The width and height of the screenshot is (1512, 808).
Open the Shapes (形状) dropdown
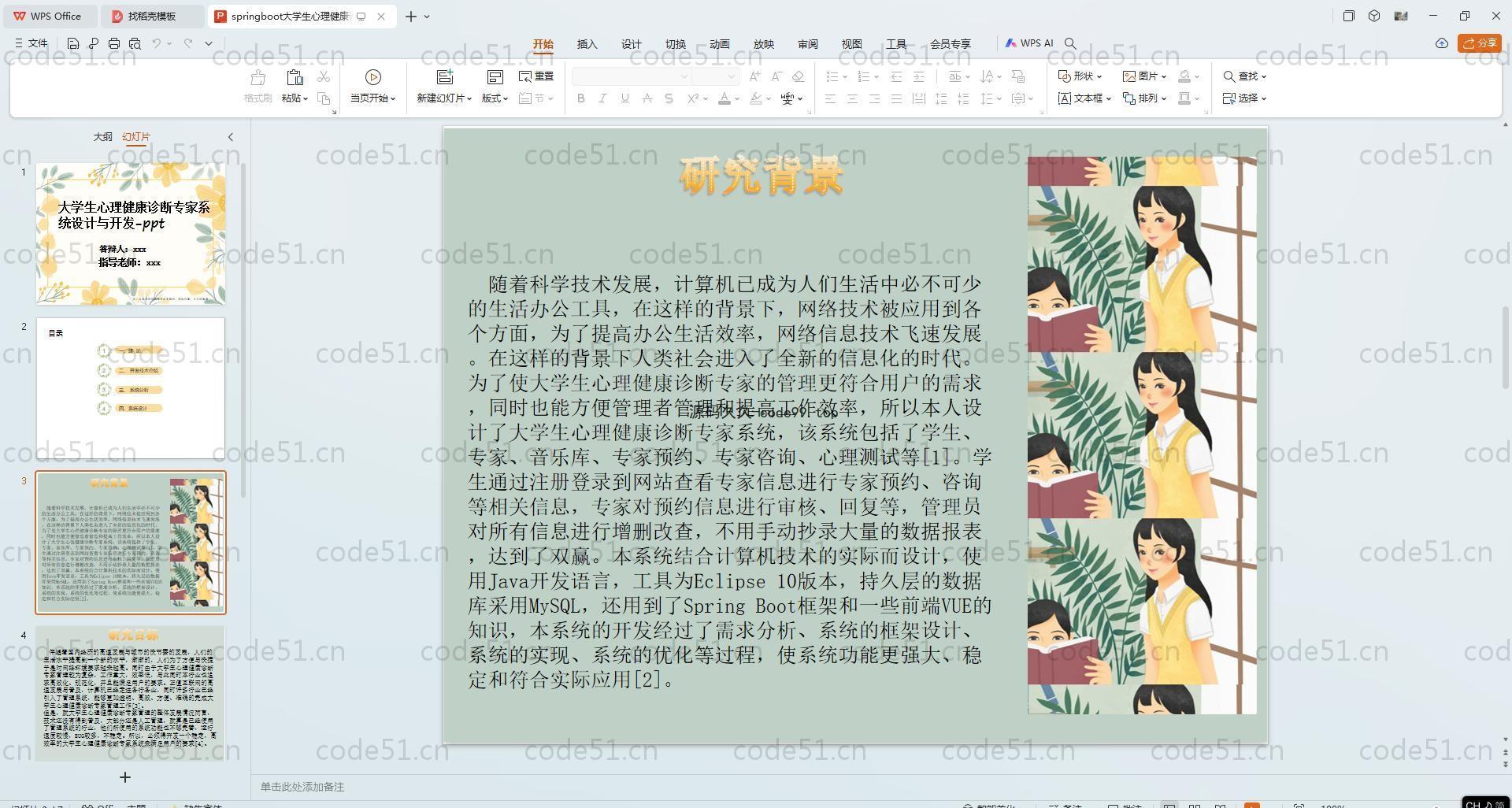point(1080,76)
